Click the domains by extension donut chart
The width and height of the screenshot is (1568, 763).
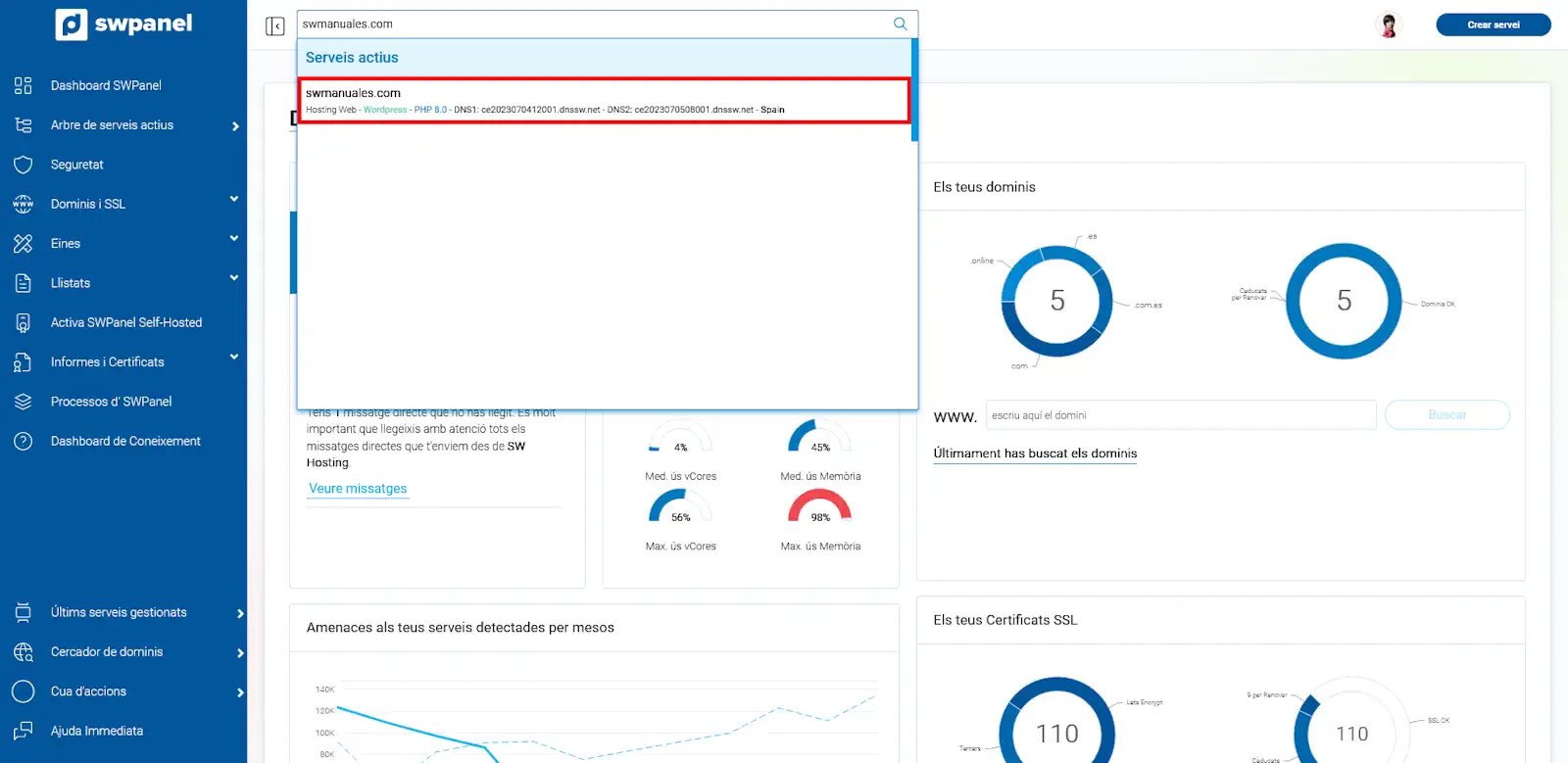coord(1057,301)
